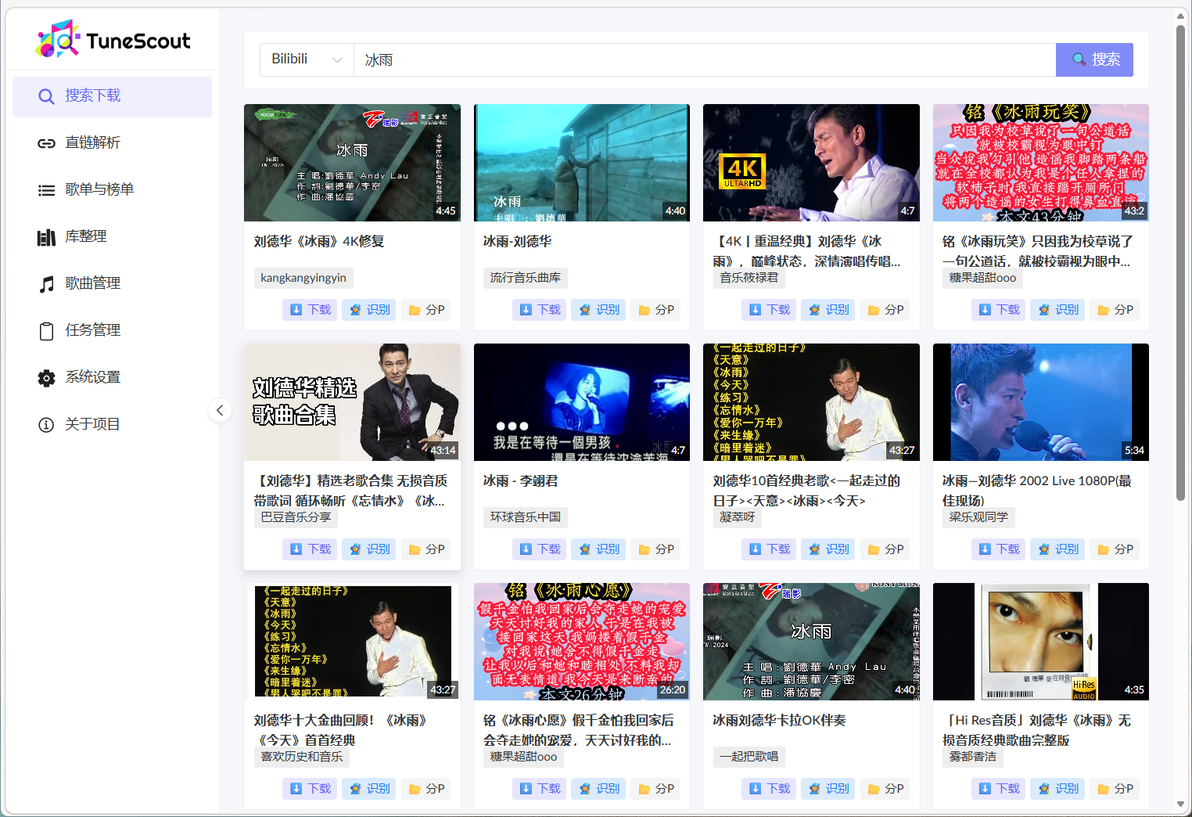Click the uploader tag 一起把歌唱

(x=749, y=757)
